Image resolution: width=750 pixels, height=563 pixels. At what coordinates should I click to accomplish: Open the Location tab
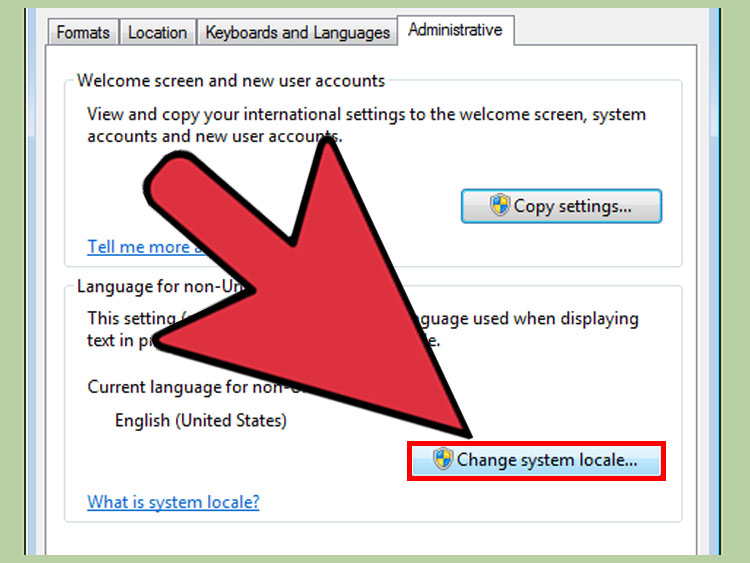pos(157,33)
